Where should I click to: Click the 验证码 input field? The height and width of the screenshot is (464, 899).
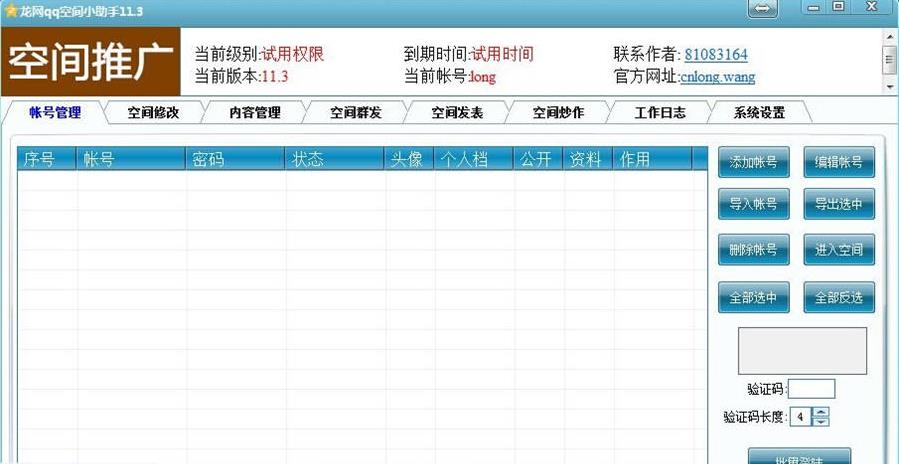click(x=811, y=389)
